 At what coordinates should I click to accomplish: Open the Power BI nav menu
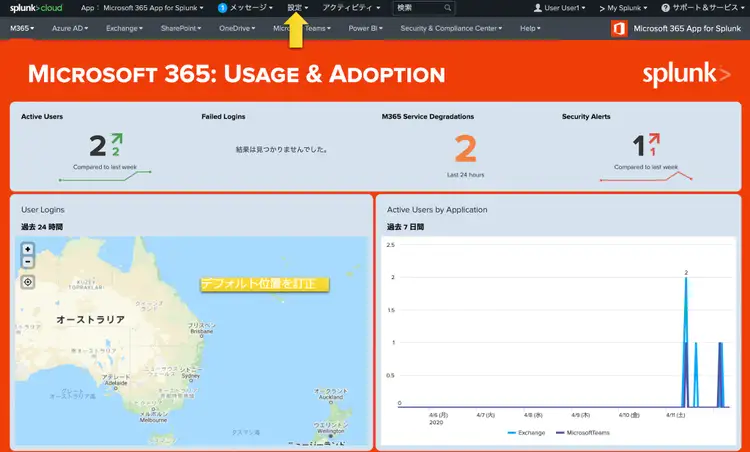[365, 28]
